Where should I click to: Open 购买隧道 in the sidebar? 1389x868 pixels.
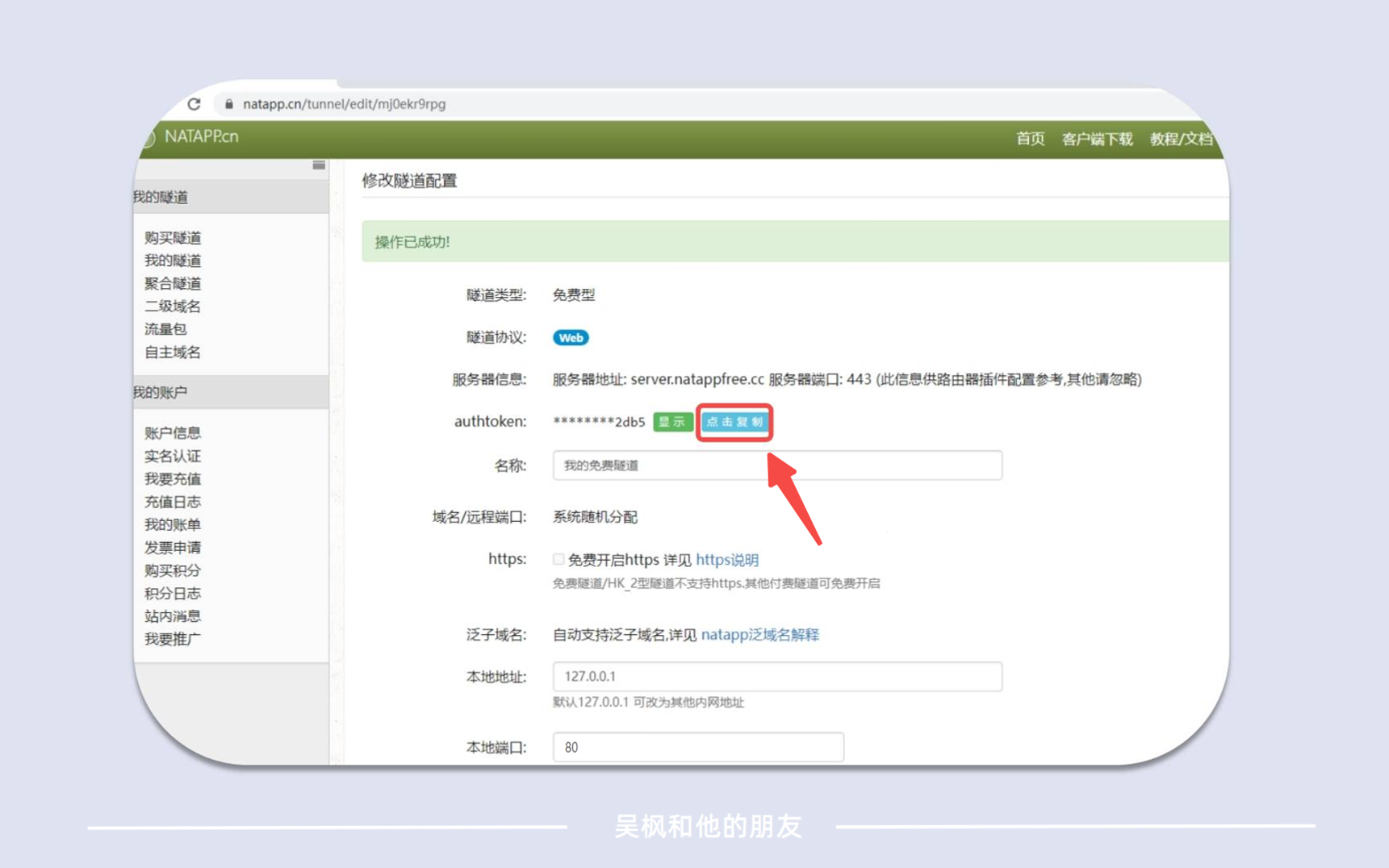point(173,237)
